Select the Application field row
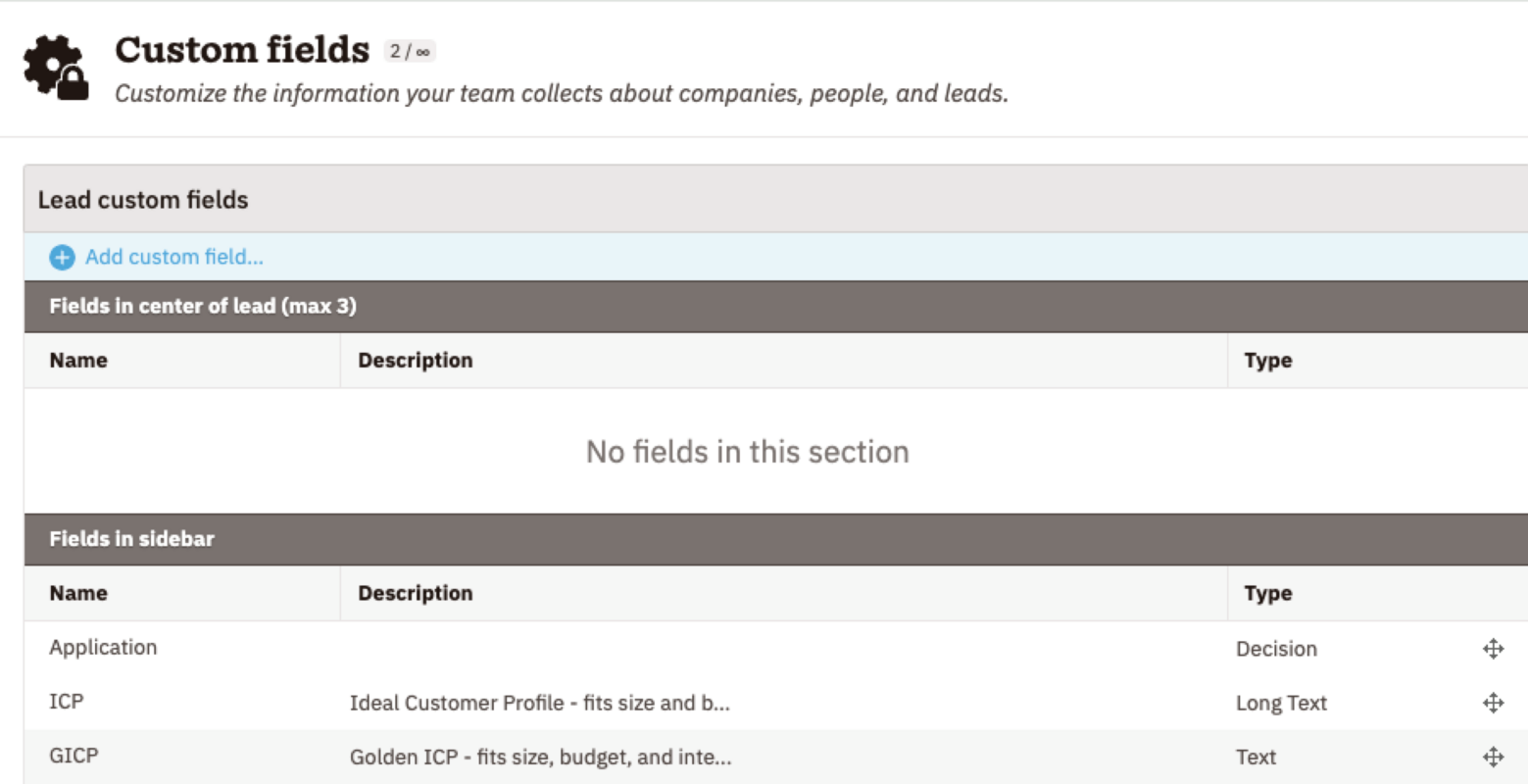This screenshot has width=1528, height=784. [x=104, y=648]
